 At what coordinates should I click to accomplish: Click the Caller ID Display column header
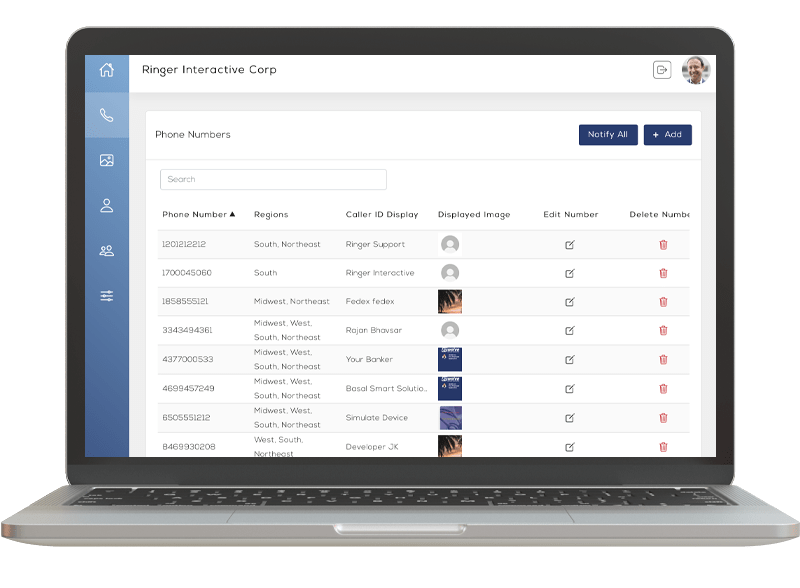pyautogui.click(x=382, y=214)
